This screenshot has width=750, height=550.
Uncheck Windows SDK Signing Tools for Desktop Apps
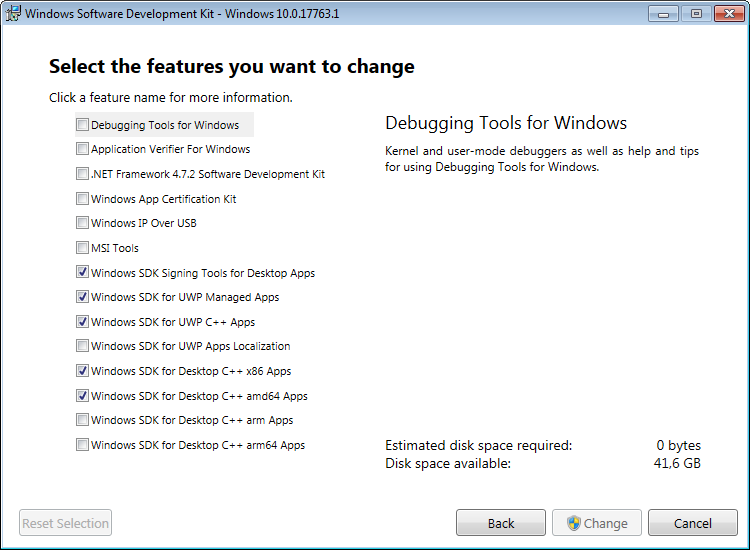(x=82, y=272)
